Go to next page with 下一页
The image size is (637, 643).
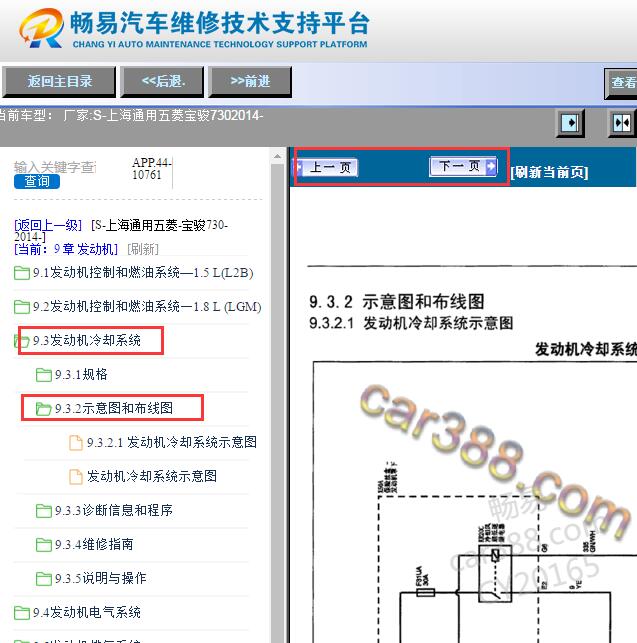463,166
